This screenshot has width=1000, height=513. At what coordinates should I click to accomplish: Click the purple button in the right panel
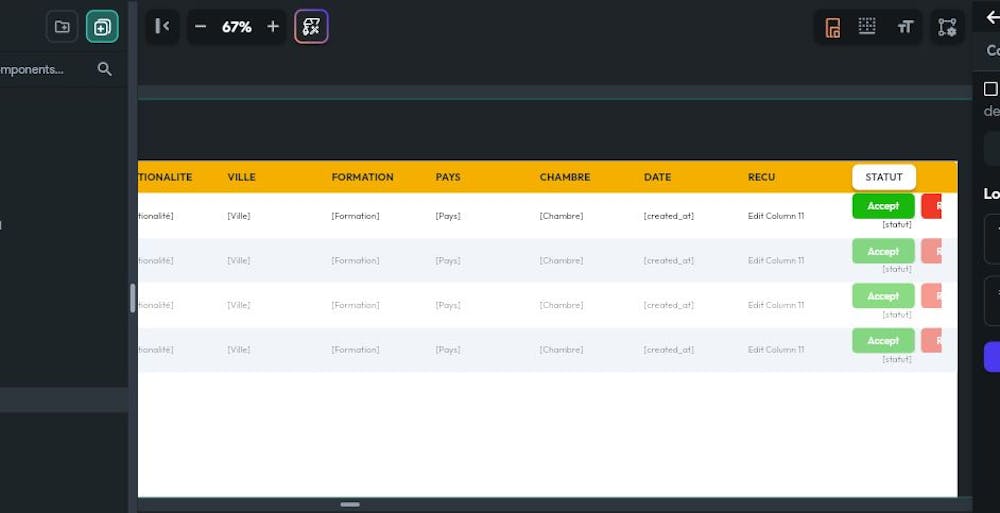click(992, 357)
